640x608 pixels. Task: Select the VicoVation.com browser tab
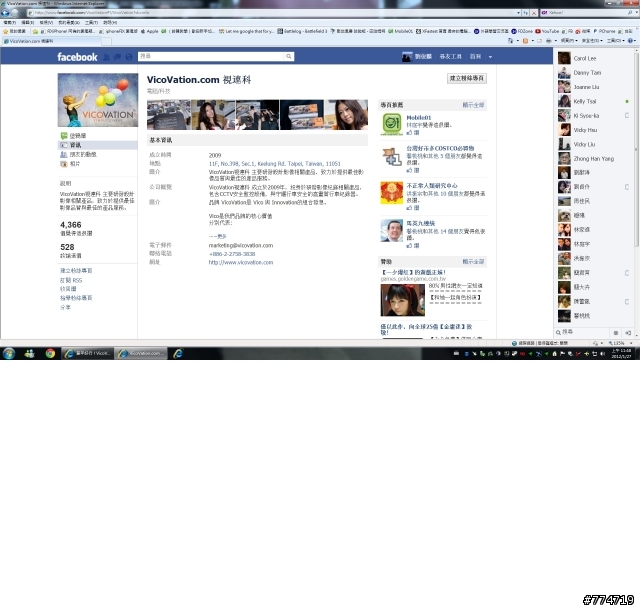coord(51,41)
